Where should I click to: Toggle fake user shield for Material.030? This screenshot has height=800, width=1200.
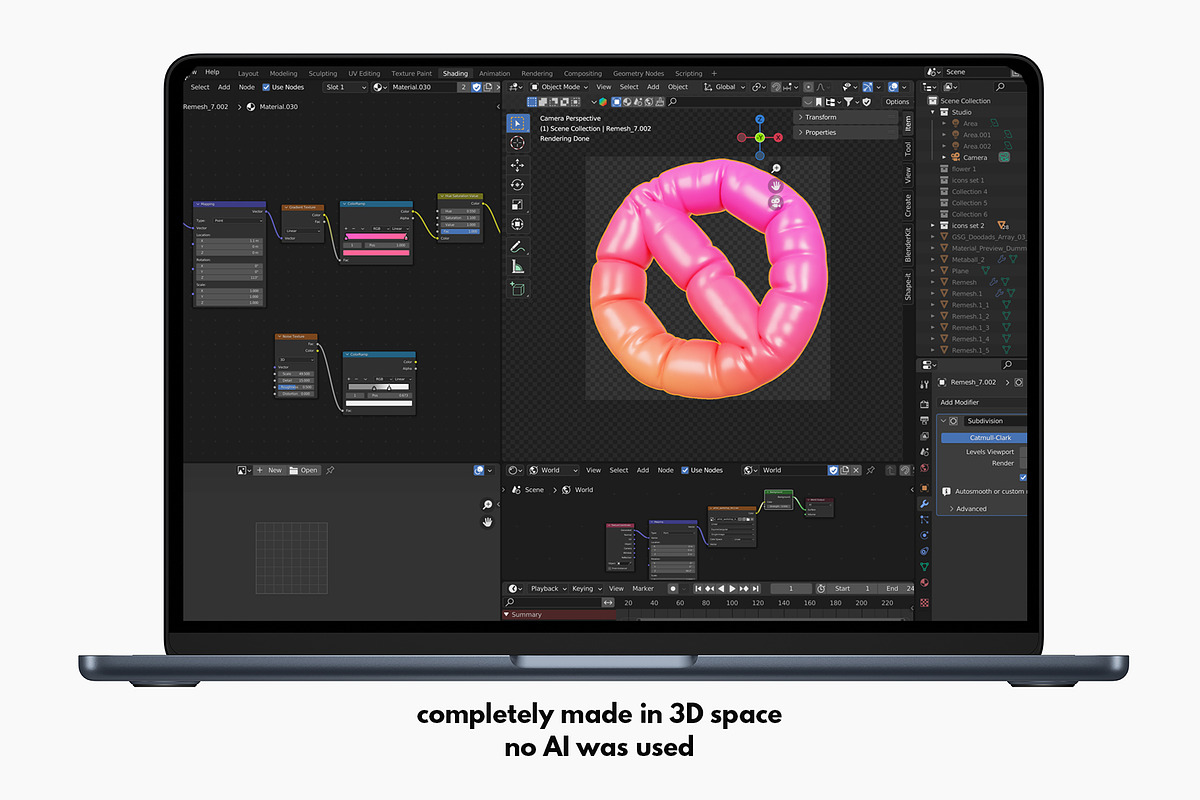[476, 87]
